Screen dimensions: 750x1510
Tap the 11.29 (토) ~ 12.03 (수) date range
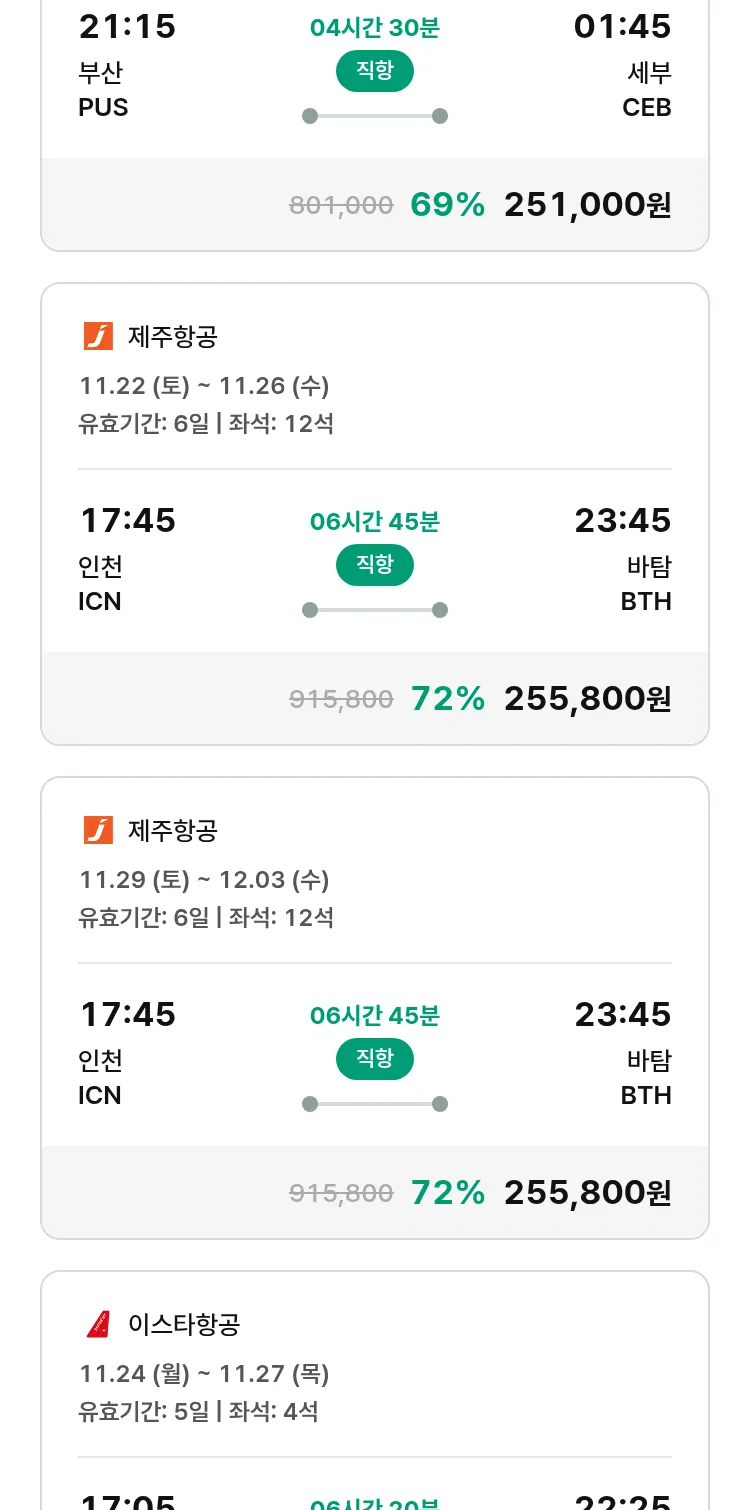pyautogui.click(x=204, y=880)
